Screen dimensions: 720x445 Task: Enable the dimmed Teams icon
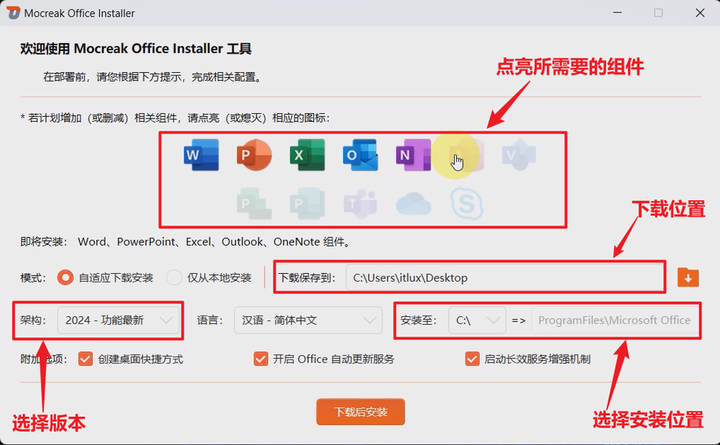click(x=360, y=203)
